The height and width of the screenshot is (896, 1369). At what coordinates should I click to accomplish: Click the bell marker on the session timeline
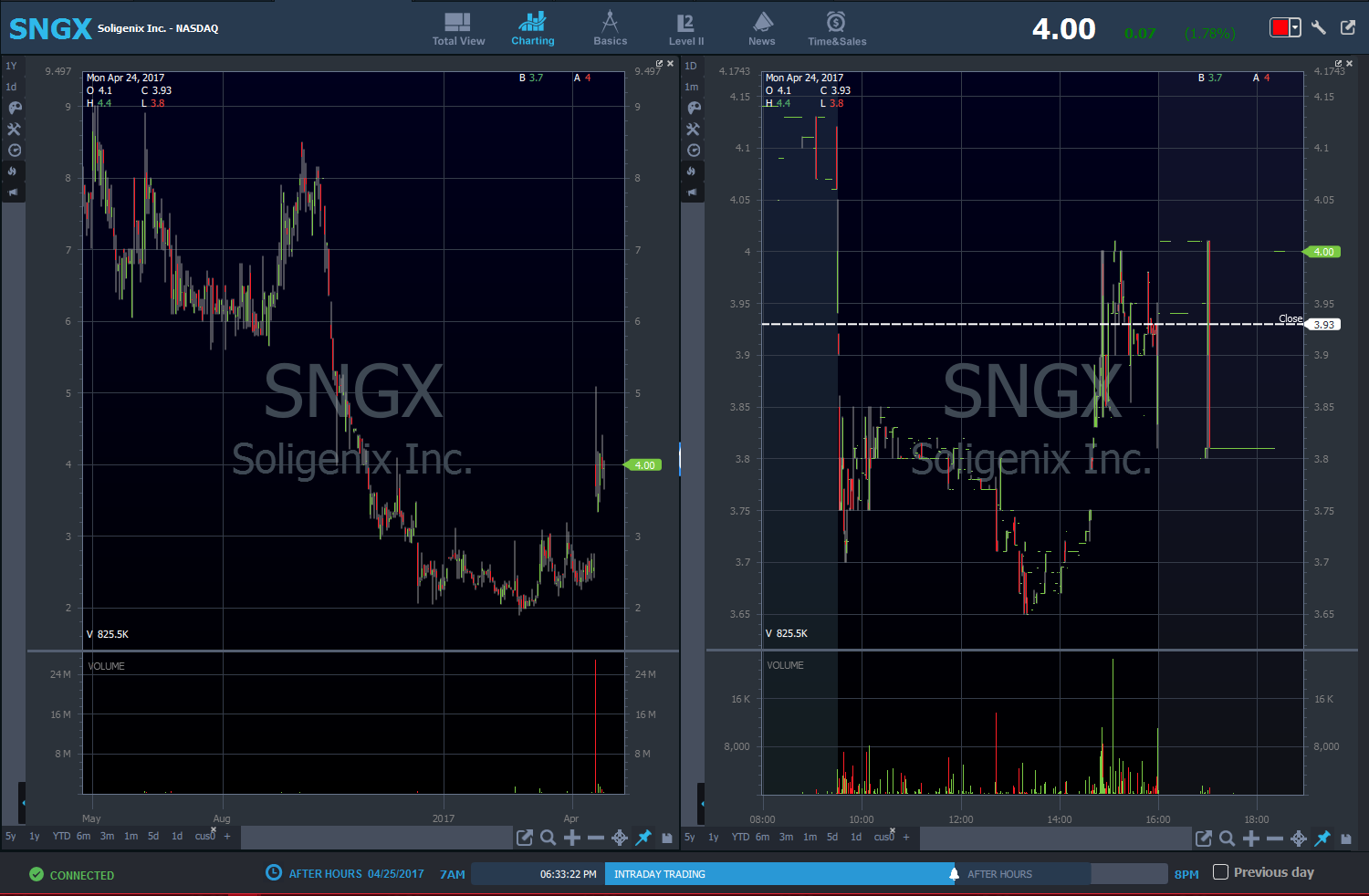point(954,874)
